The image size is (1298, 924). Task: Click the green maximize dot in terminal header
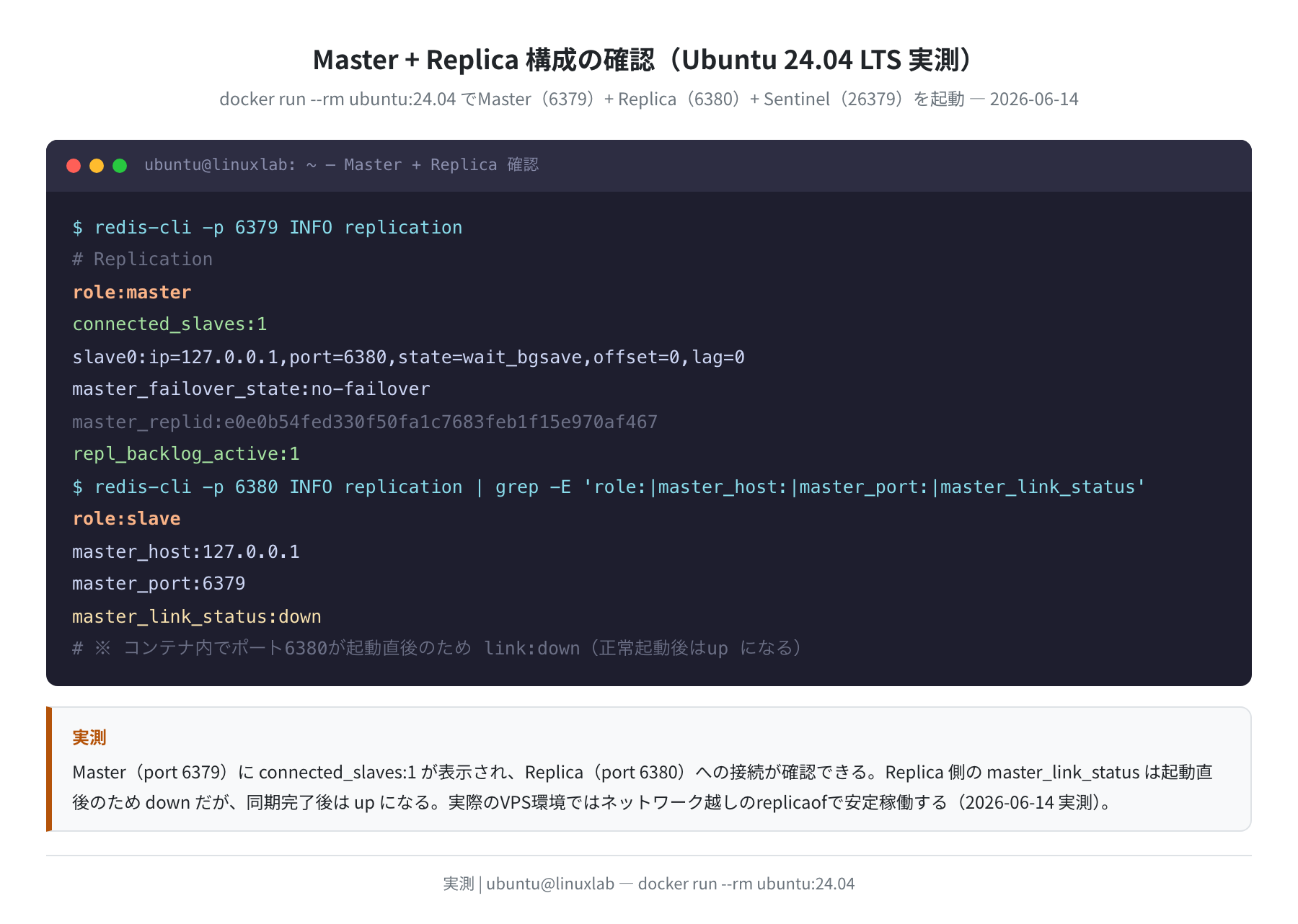120,166
